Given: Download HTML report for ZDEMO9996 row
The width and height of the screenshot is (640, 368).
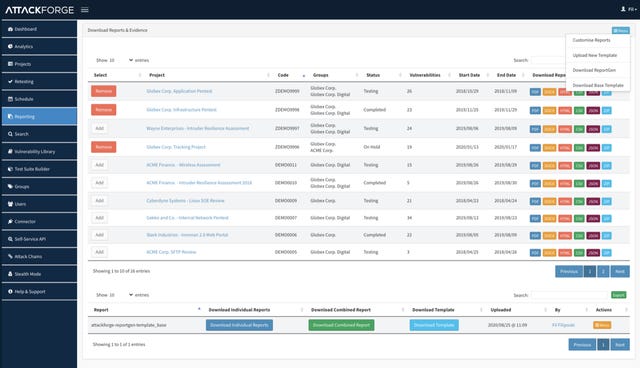Looking at the screenshot, I should (x=565, y=148).
